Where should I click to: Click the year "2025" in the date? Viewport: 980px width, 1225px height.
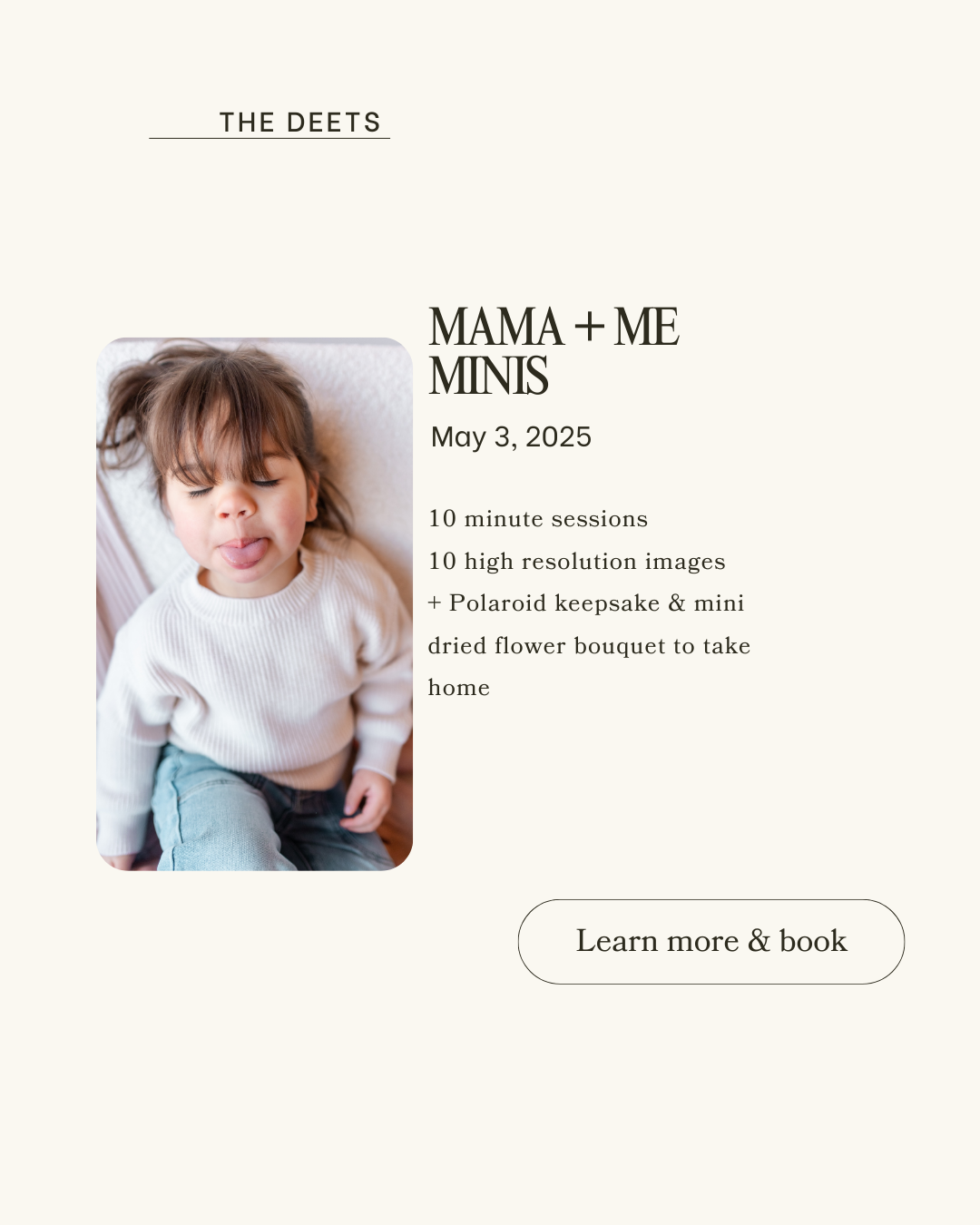click(558, 437)
